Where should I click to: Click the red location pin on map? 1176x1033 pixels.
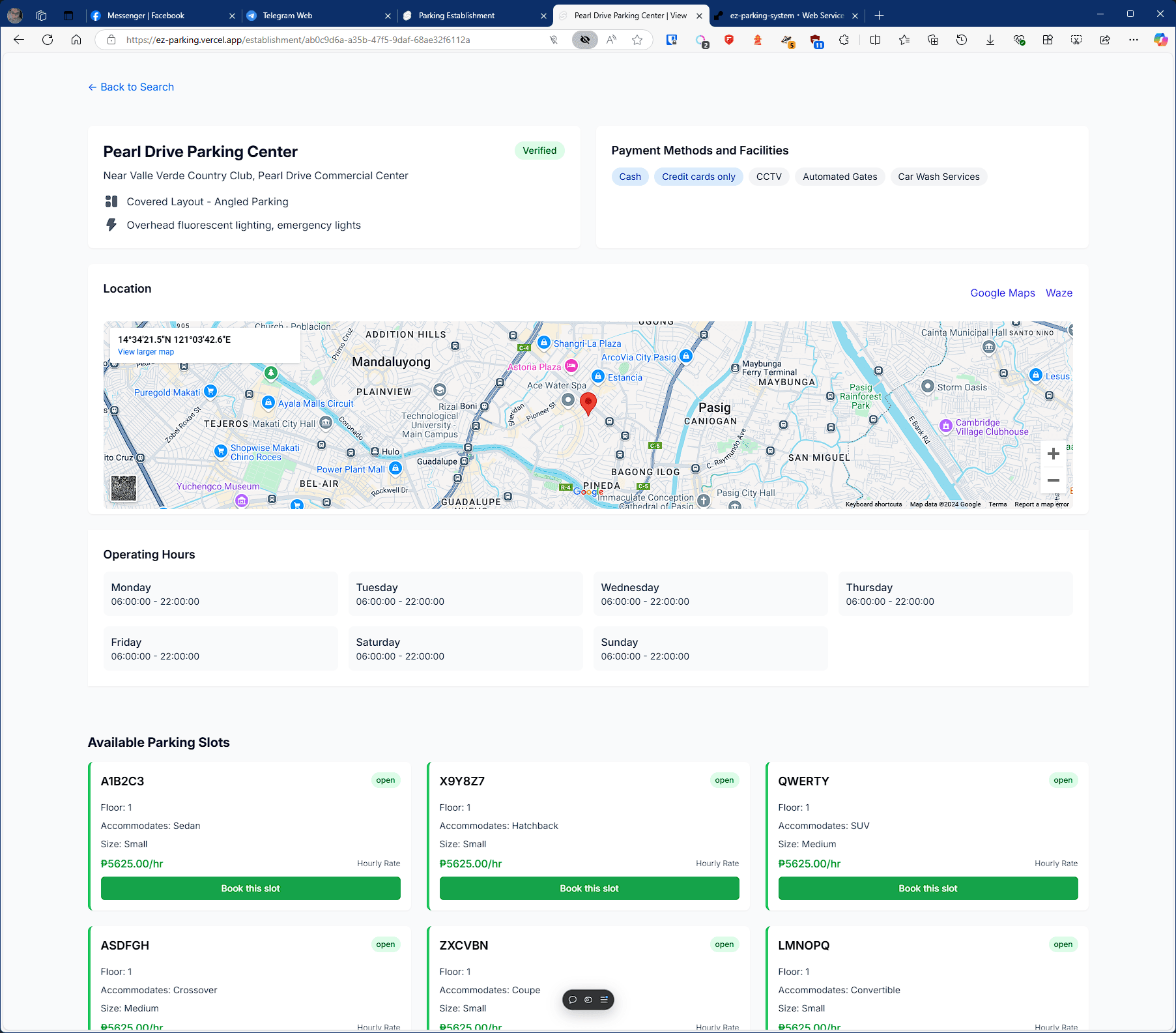point(588,403)
